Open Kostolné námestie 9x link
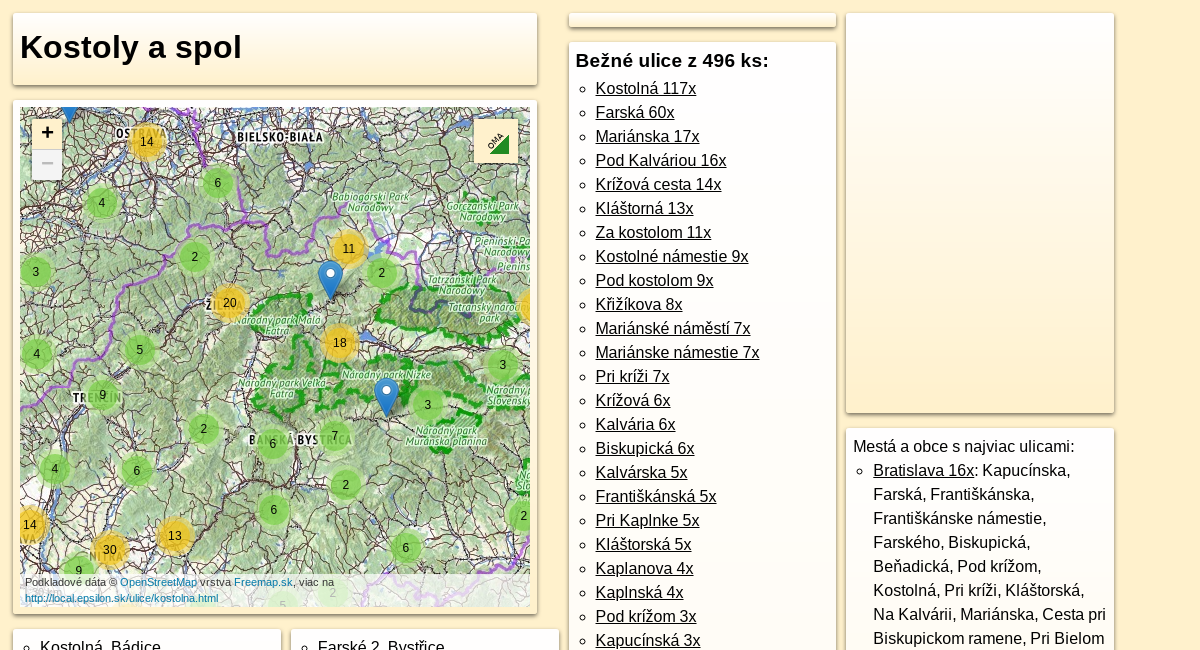1200x650 pixels. point(672,256)
